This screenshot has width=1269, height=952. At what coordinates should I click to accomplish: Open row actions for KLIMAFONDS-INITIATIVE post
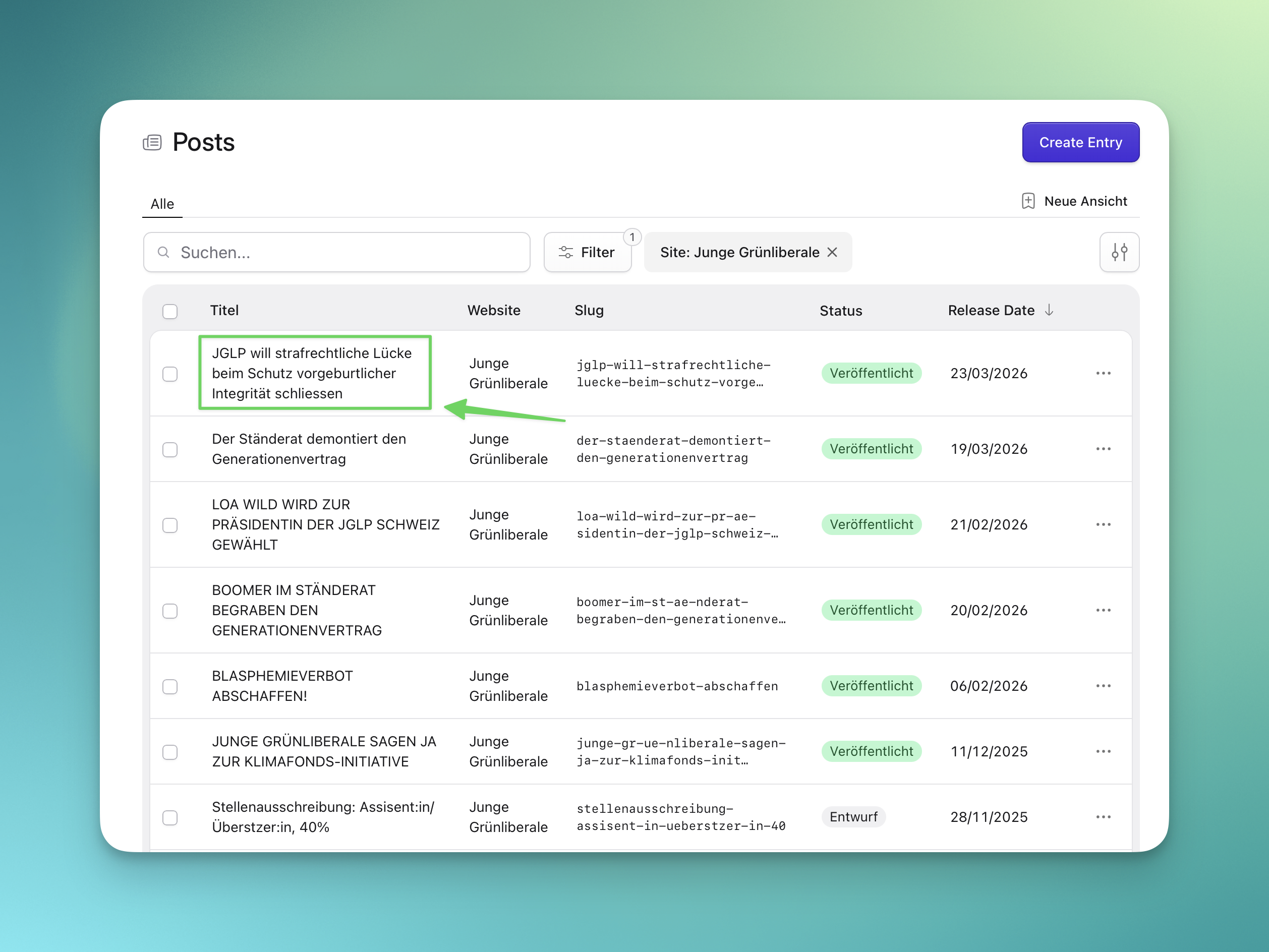coord(1103,751)
